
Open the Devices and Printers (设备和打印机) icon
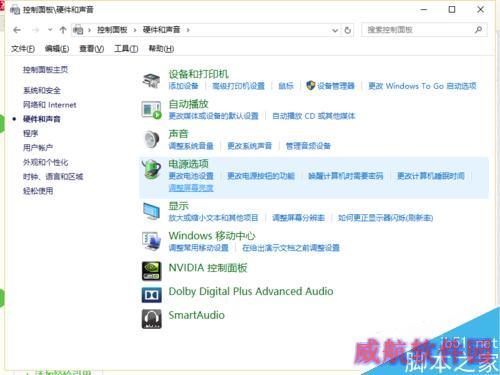pos(151,81)
